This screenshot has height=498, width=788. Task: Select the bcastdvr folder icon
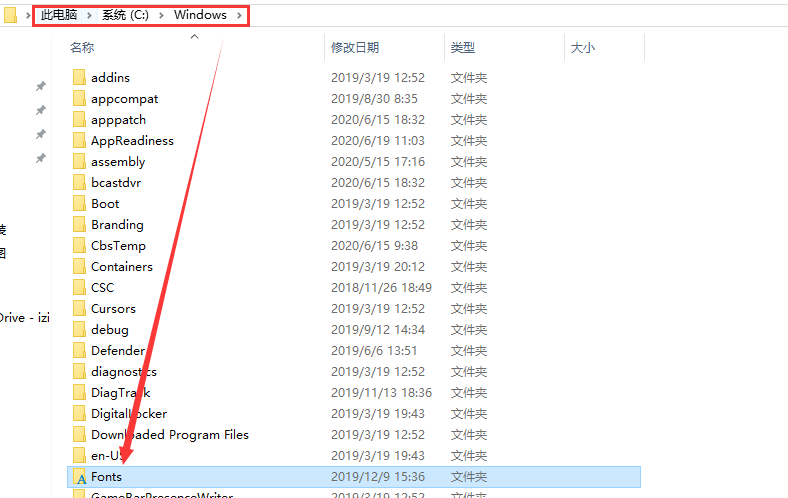79,182
